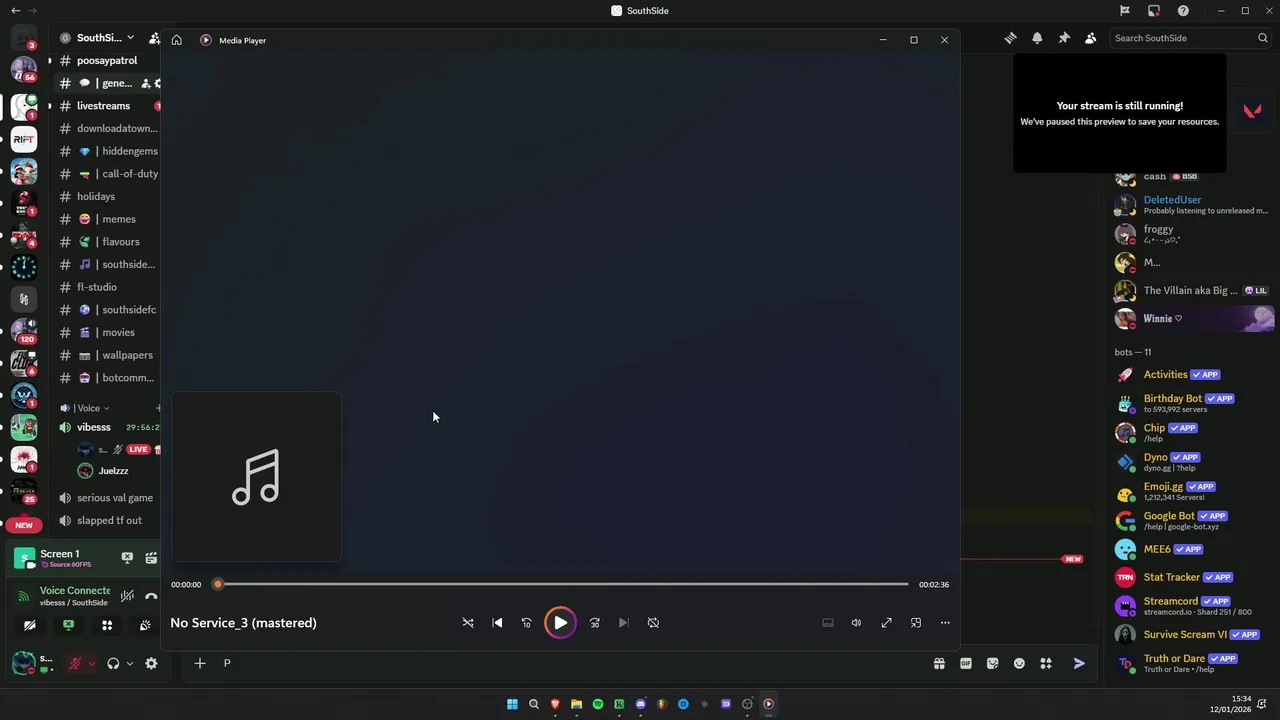Go to previous track in Media Player

(497, 623)
